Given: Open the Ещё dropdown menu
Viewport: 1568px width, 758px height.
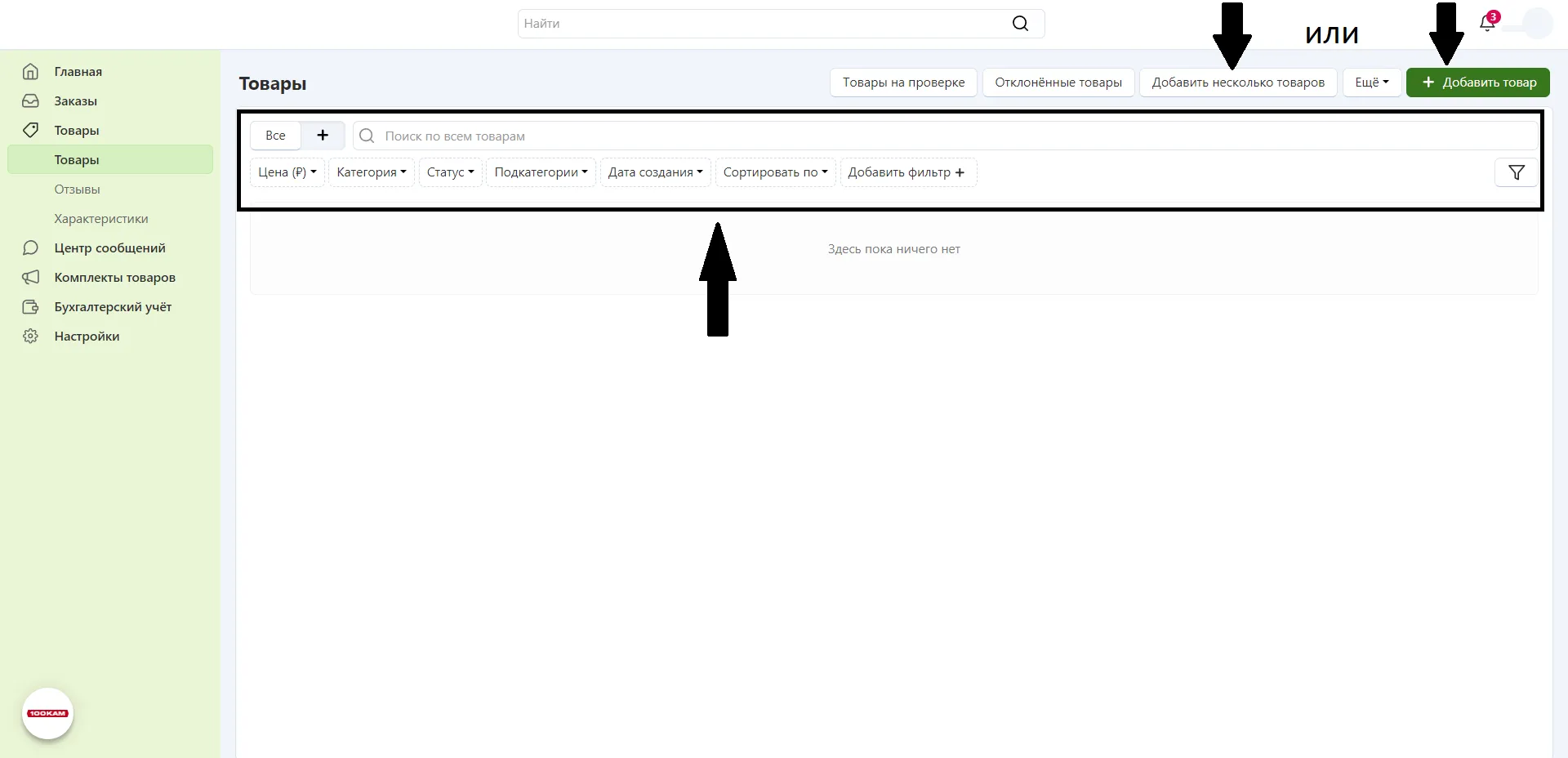Looking at the screenshot, I should [x=1371, y=82].
